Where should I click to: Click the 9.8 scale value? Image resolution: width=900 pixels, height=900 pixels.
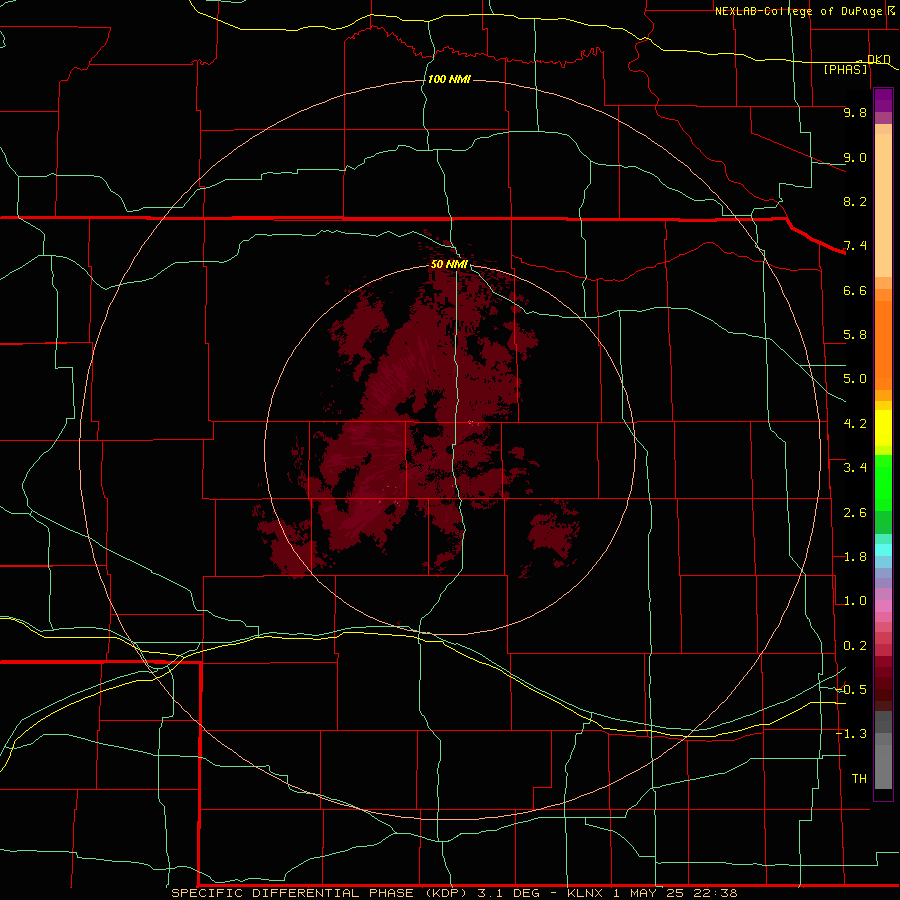click(855, 112)
